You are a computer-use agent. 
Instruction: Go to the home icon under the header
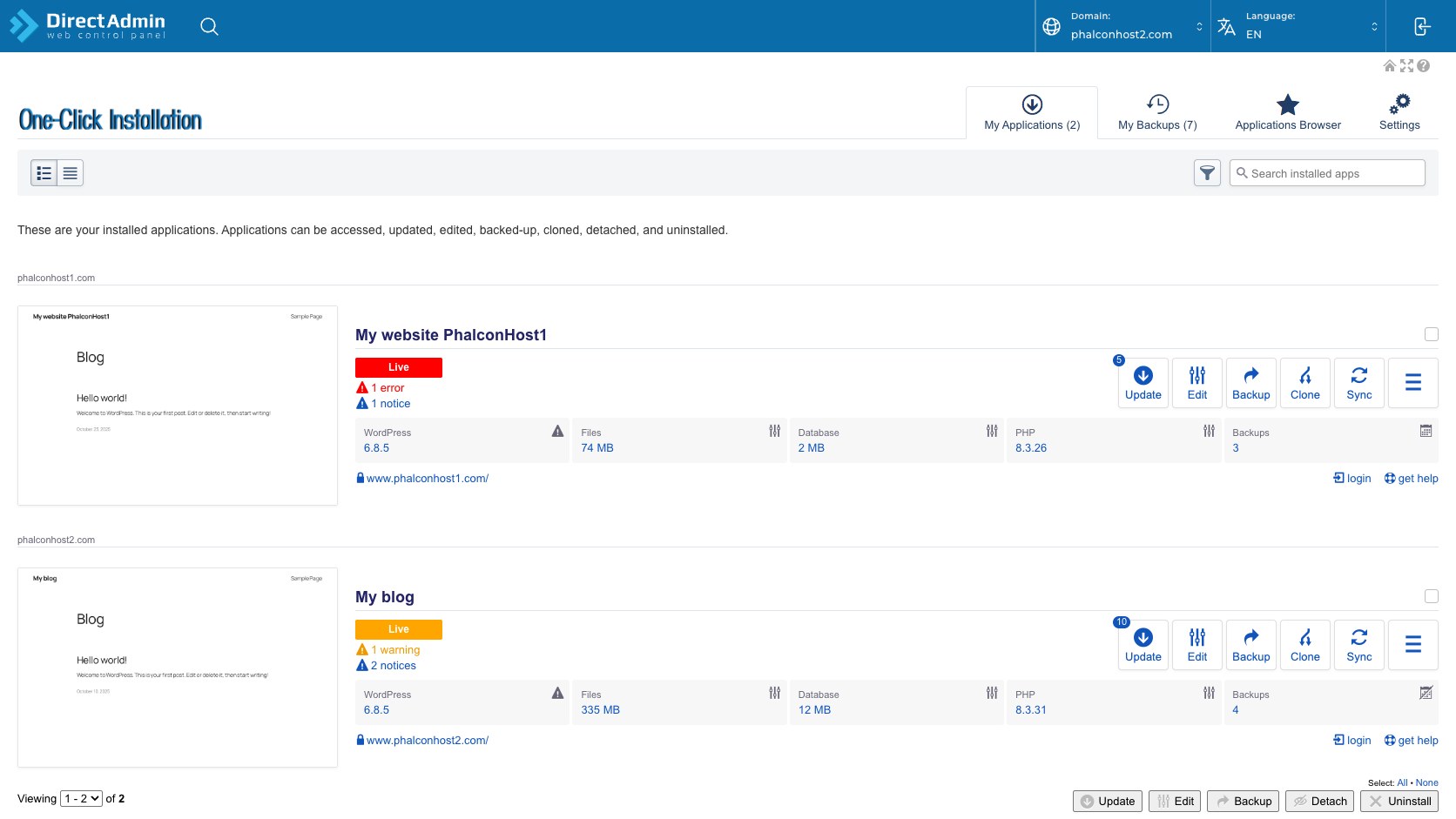point(1390,66)
